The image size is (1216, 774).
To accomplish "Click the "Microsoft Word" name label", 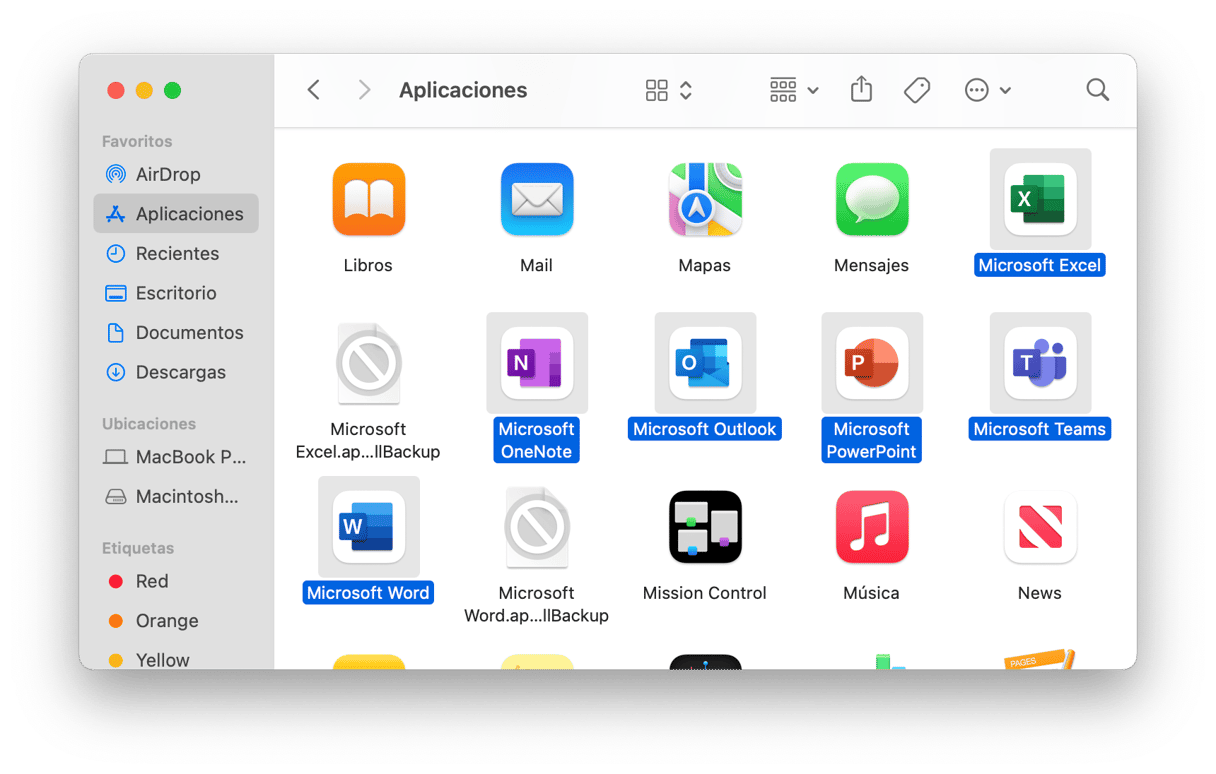I will click(369, 593).
